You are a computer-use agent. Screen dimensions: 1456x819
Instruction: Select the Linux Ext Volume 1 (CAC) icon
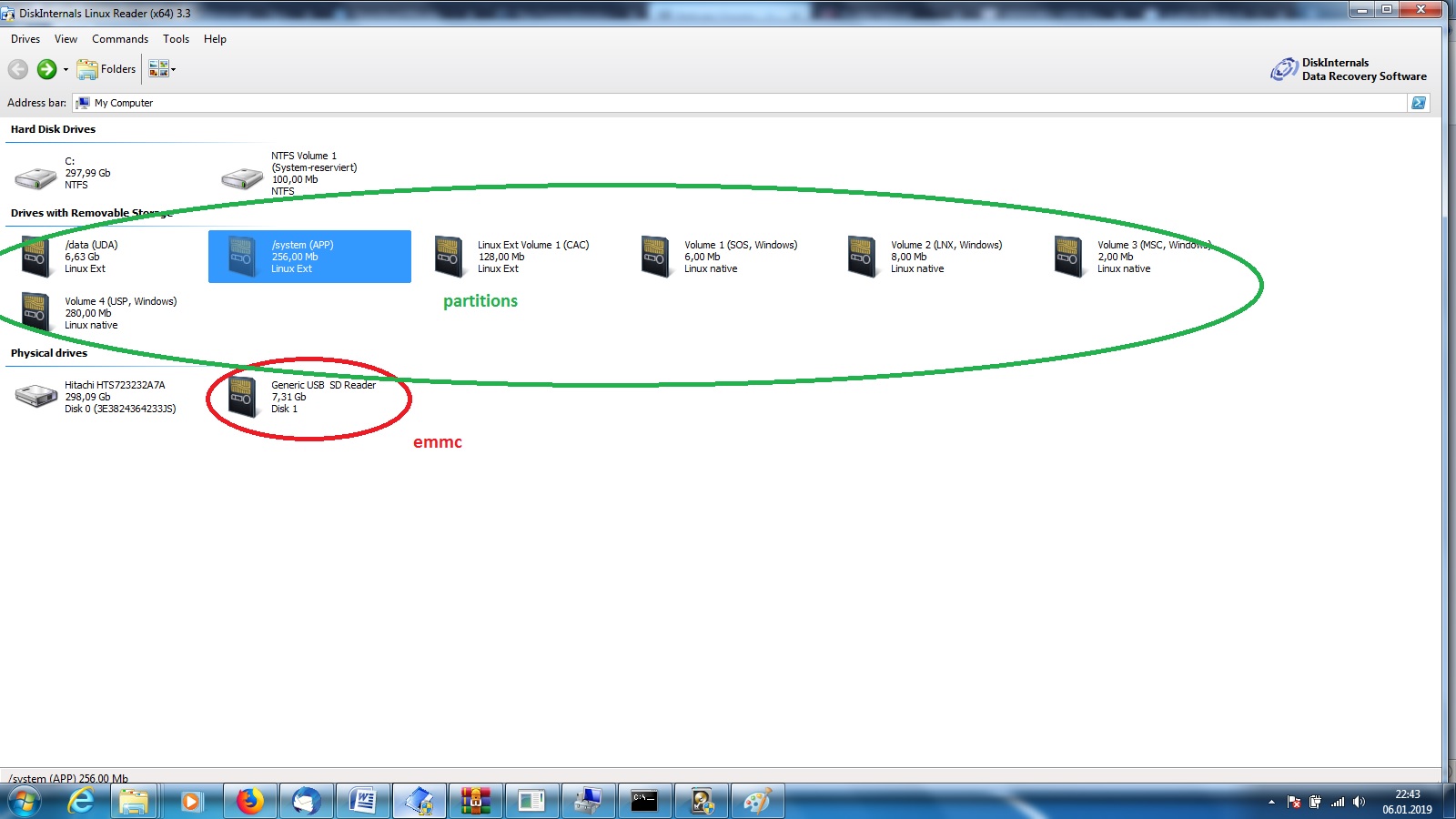tap(450, 257)
